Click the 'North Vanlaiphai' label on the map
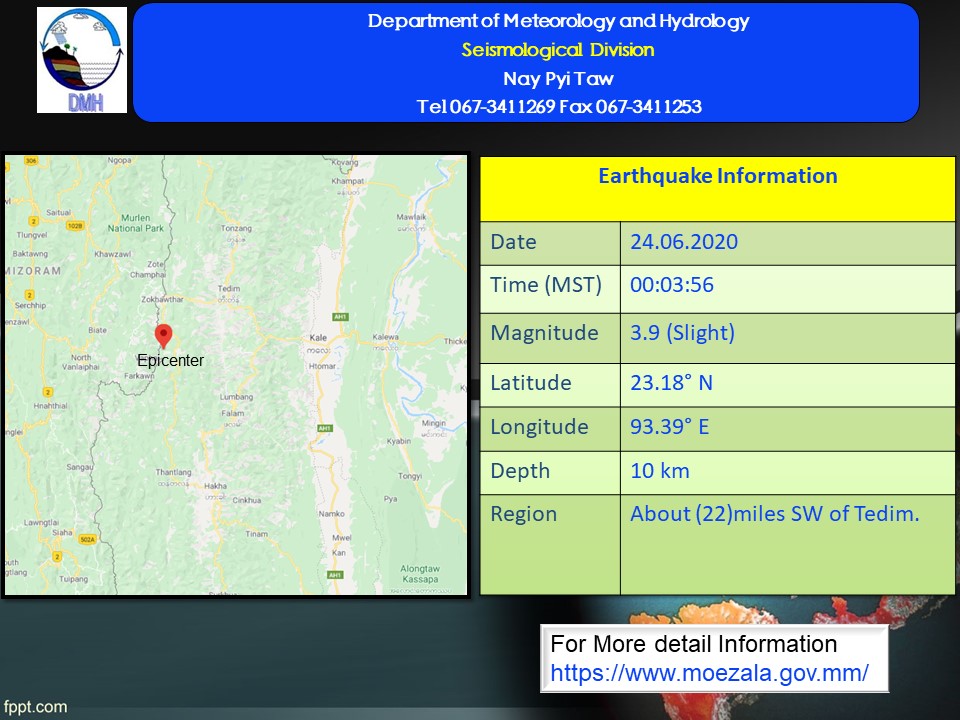 click(x=81, y=362)
